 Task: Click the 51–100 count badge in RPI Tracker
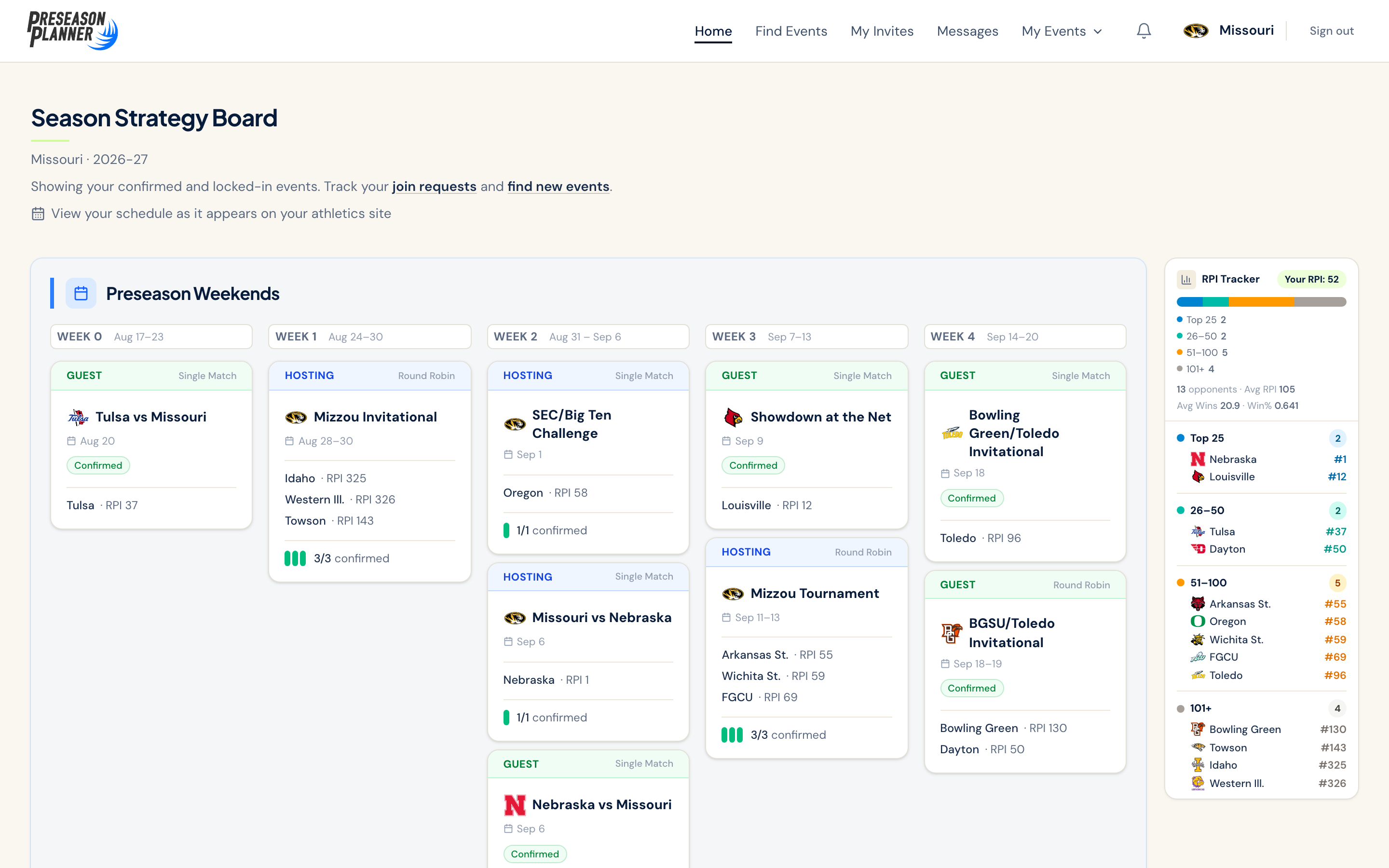pos(1337,583)
